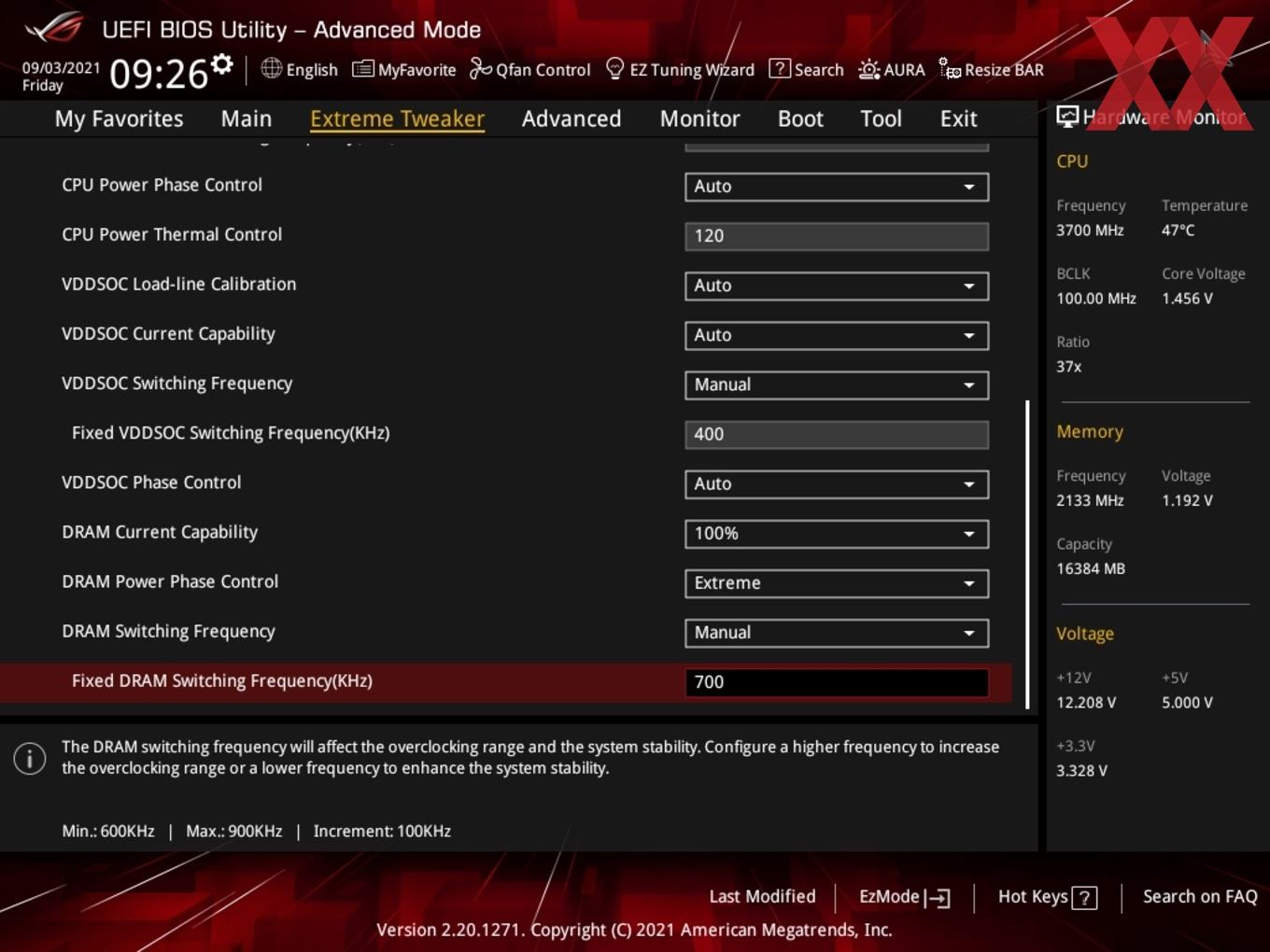Open the My Favorites tab
Viewport: 1270px width, 952px height.
pyautogui.click(x=119, y=119)
